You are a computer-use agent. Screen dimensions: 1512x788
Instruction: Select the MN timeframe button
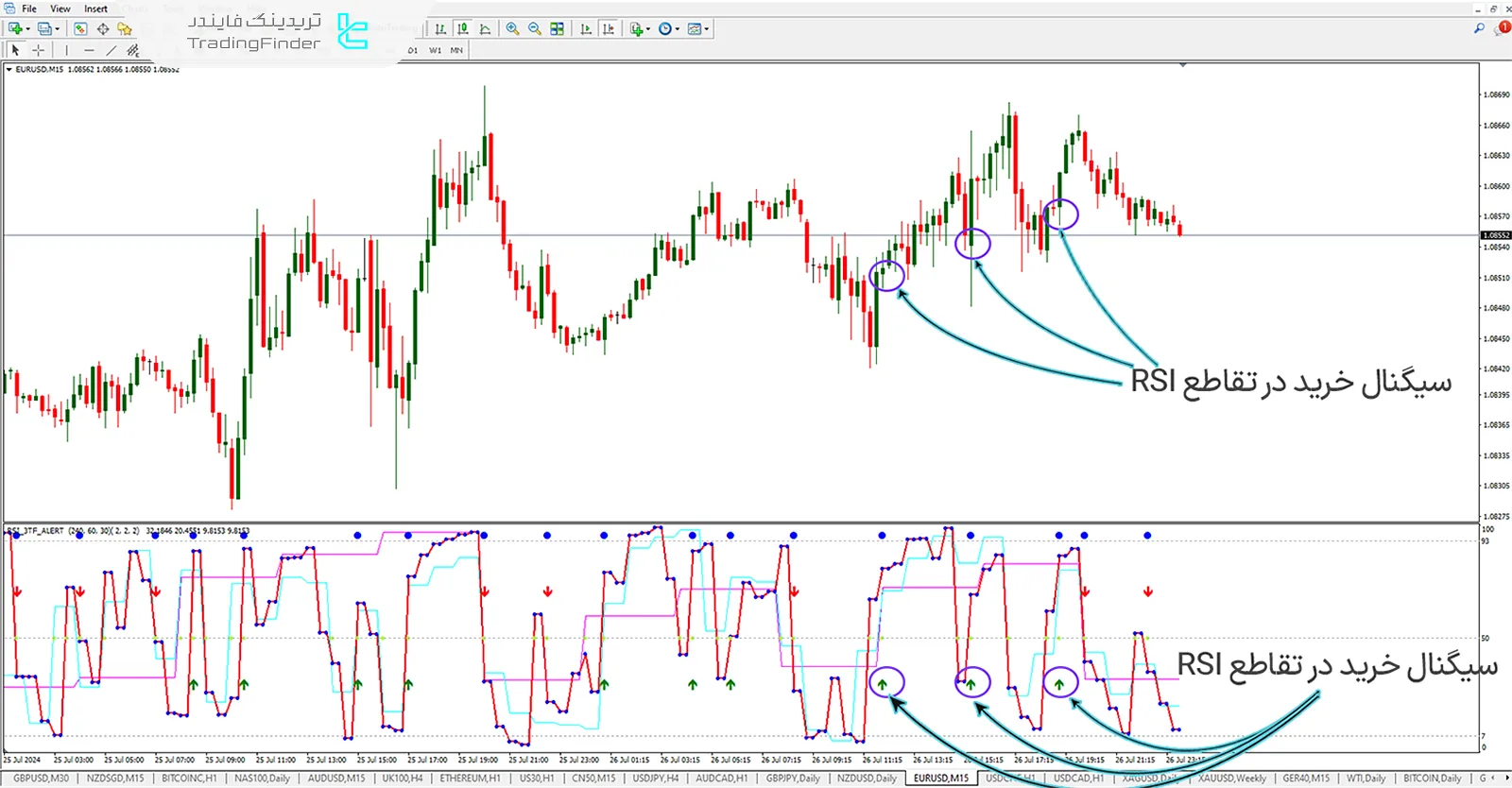(456, 50)
